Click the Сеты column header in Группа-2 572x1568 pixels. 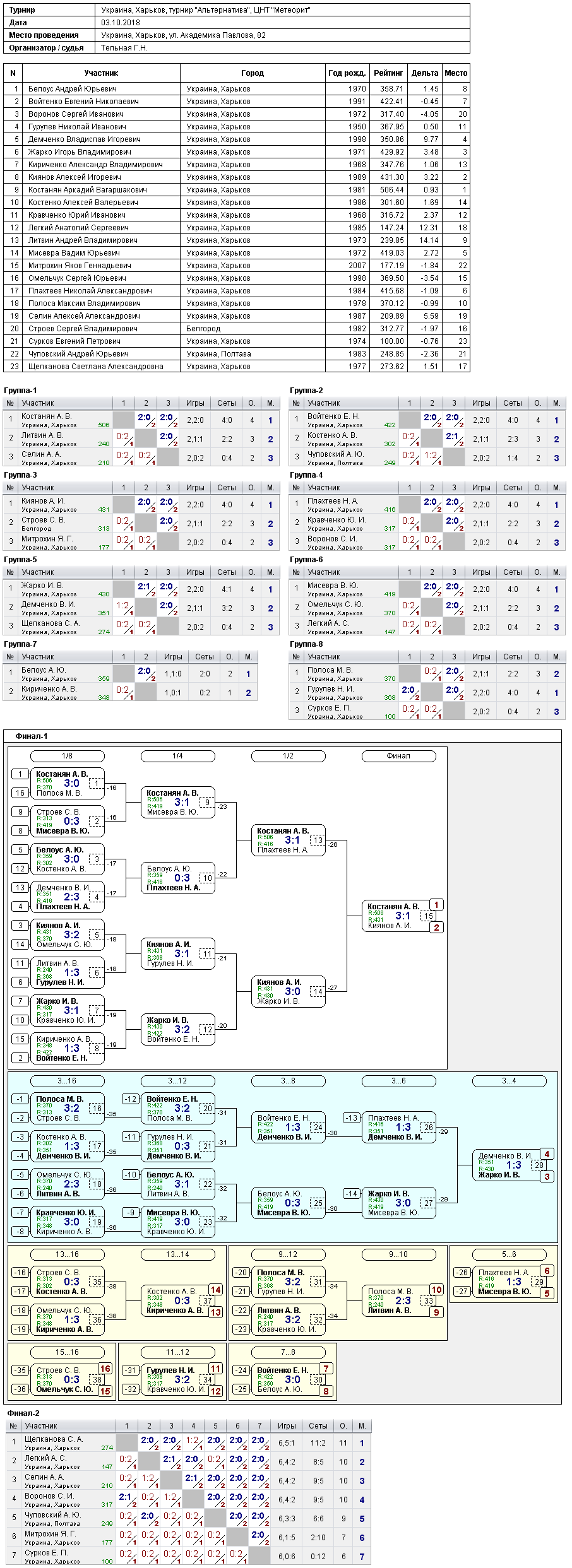[513, 403]
